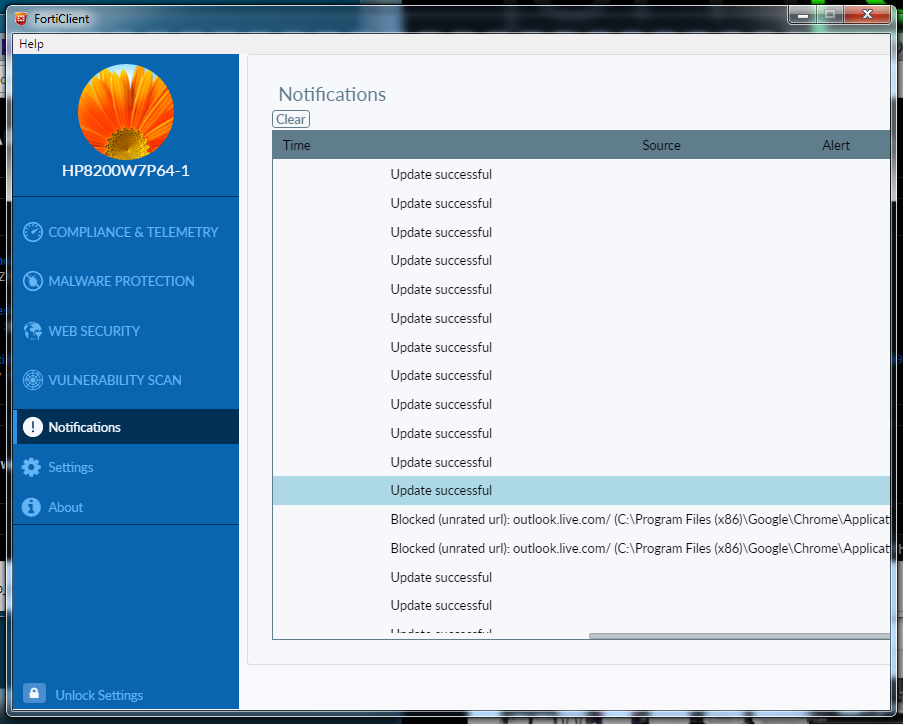Click the Compliance & Telemetry gauge icon
Viewport: 904px width, 726px height.
33,232
